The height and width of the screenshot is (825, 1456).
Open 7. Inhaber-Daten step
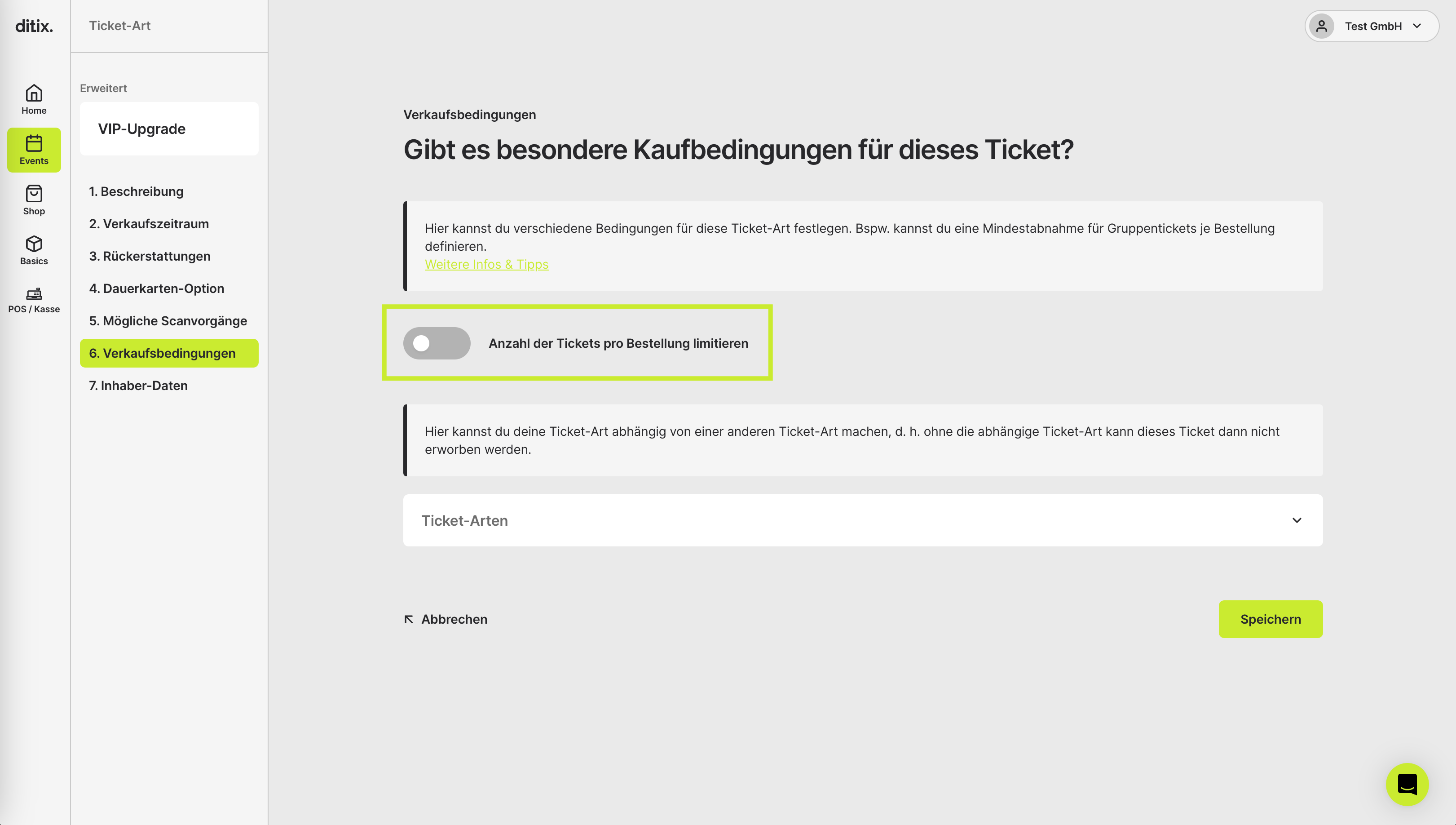click(x=138, y=385)
